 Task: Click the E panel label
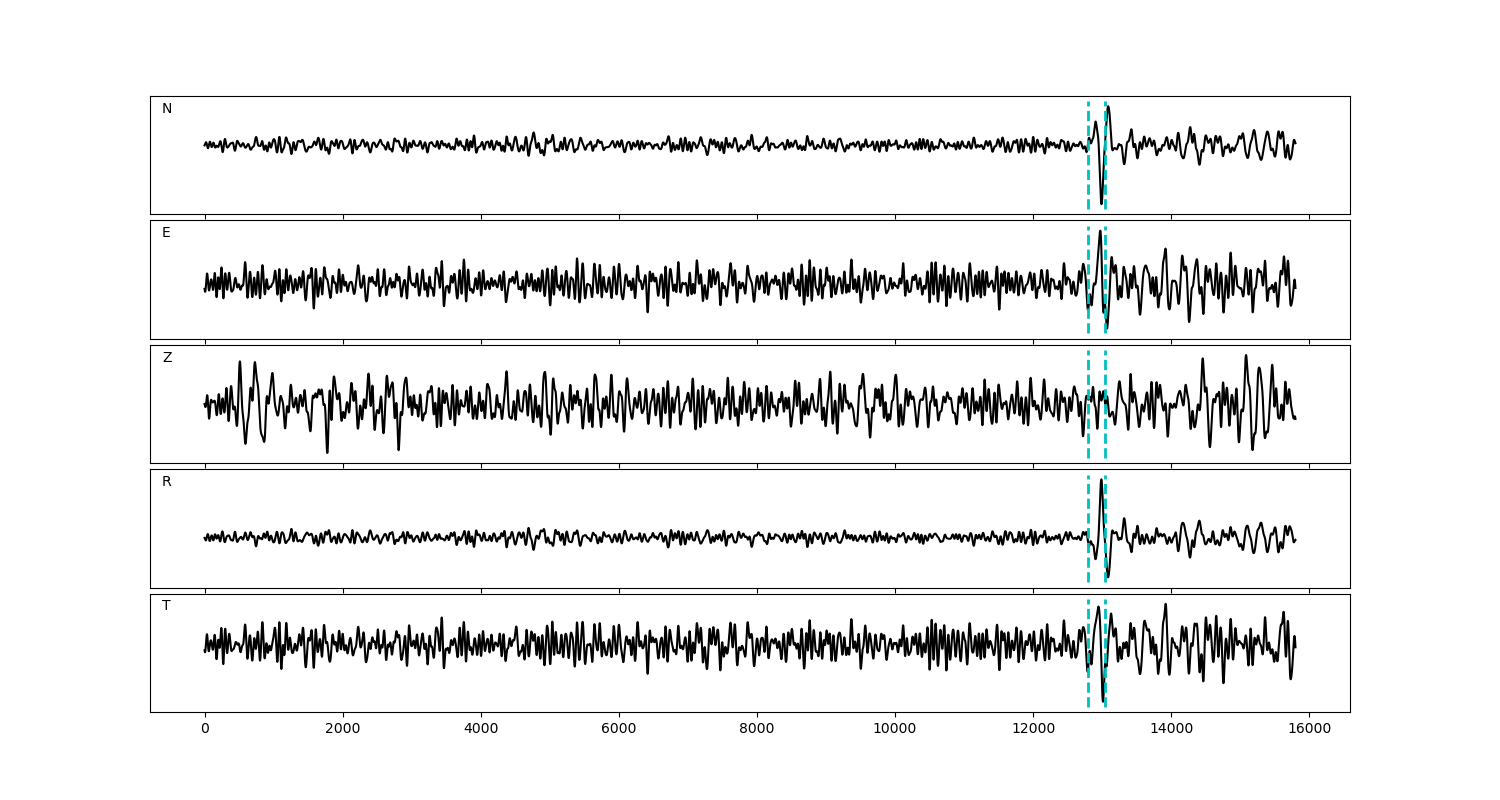tap(166, 233)
